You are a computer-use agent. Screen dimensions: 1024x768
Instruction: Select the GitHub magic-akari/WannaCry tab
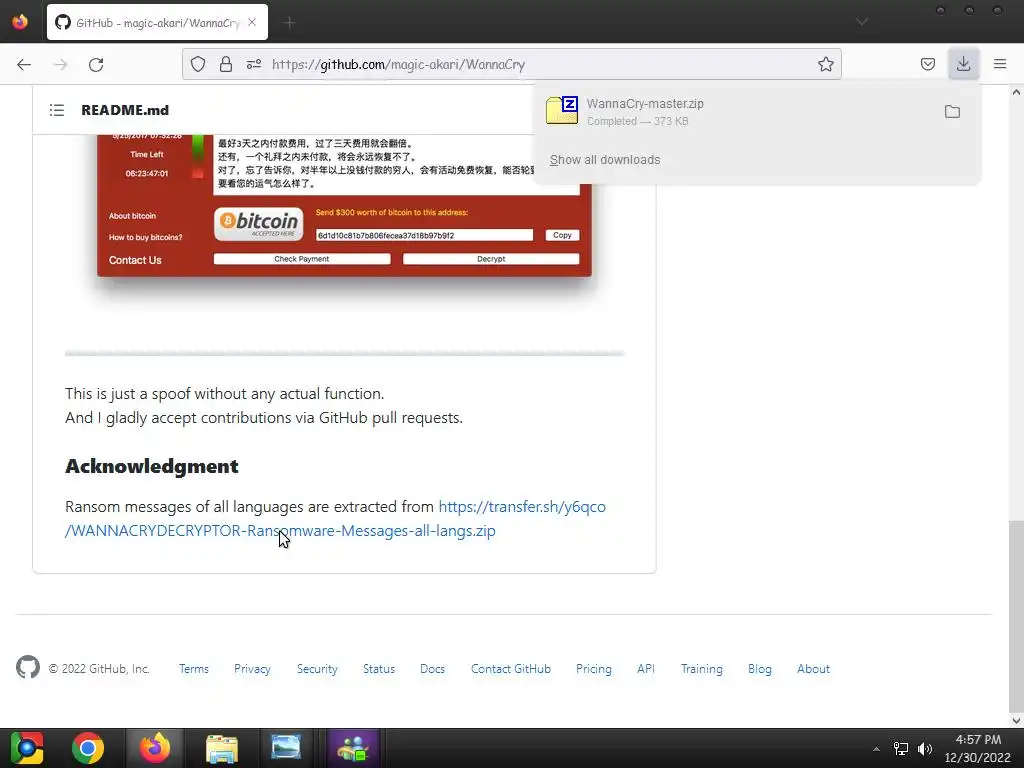click(157, 22)
